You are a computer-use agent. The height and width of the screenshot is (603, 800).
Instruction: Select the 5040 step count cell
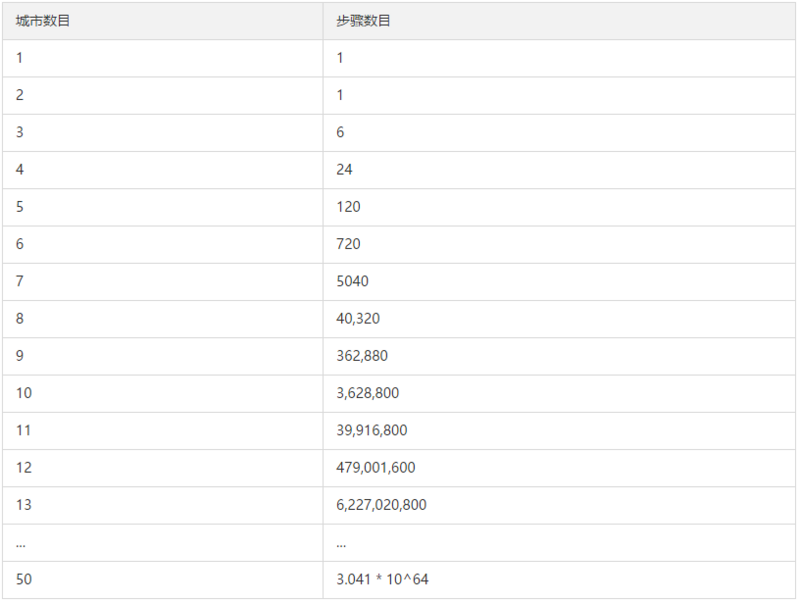click(353, 281)
